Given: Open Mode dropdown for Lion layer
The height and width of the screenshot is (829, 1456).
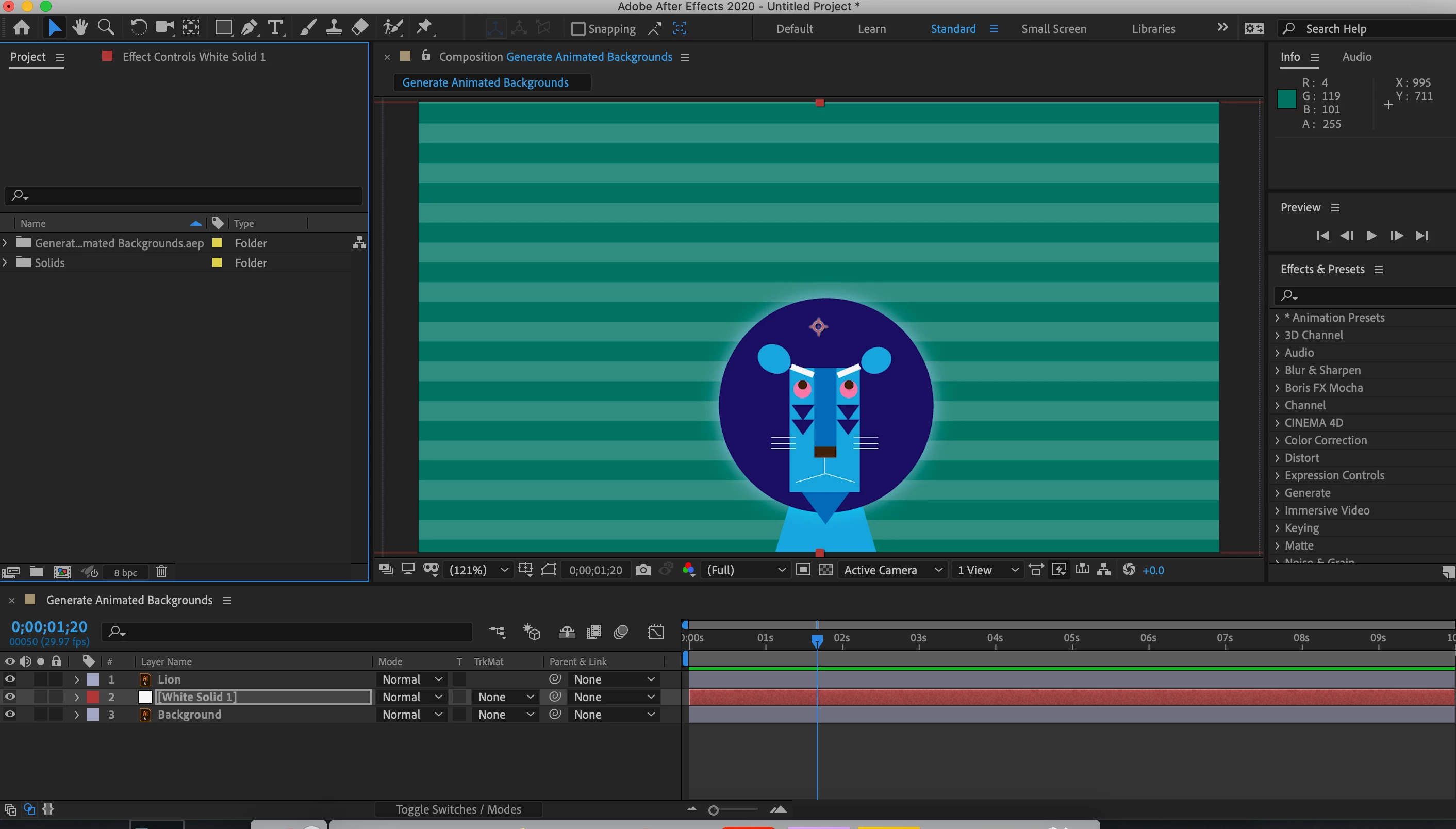Looking at the screenshot, I should point(411,679).
